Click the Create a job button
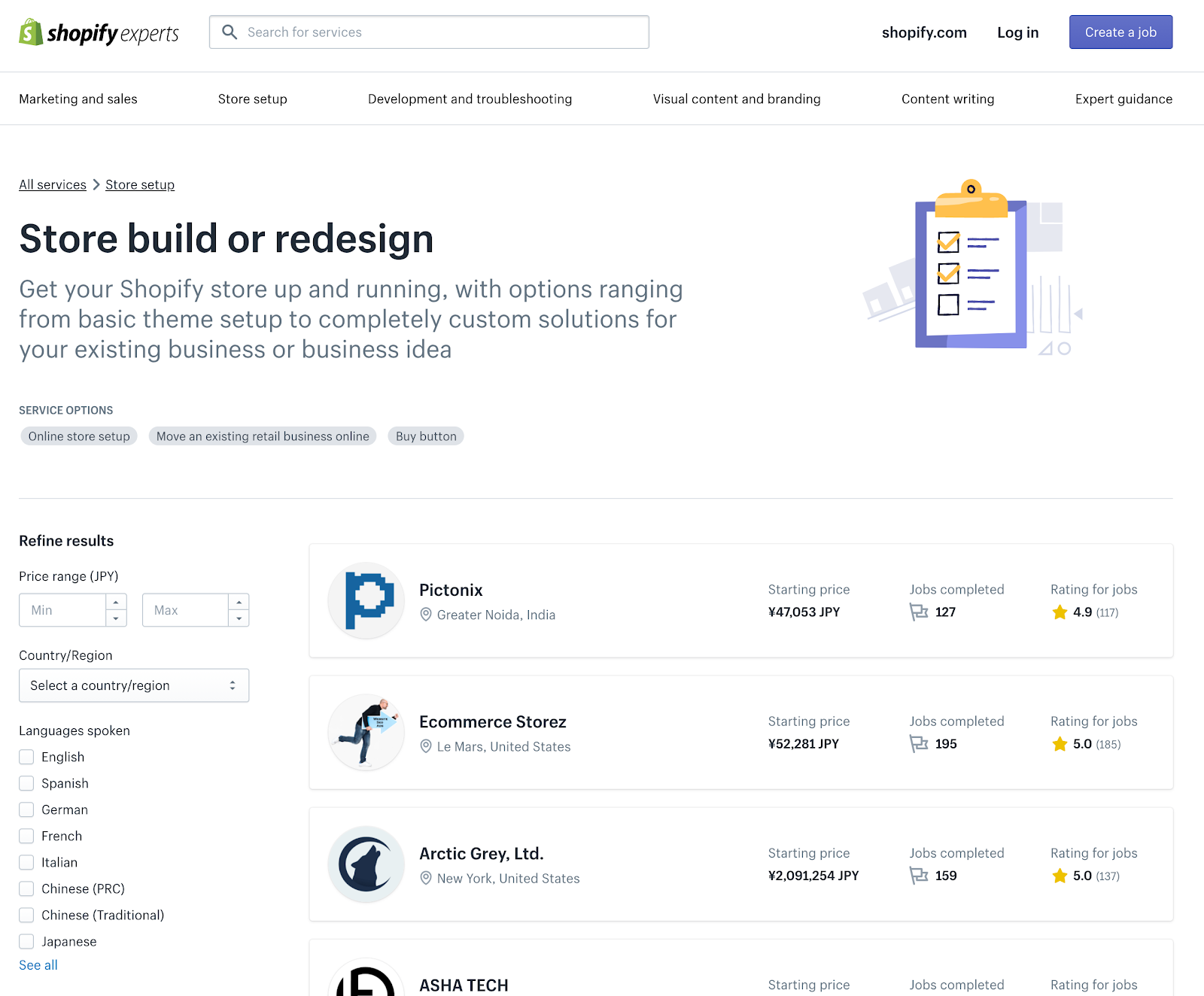The image size is (1204, 996). click(1120, 32)
